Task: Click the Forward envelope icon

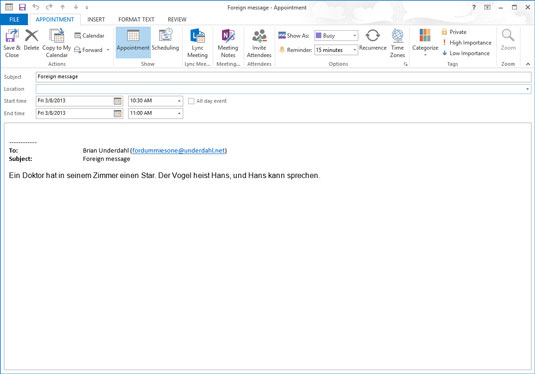Action: coord(77,50)
